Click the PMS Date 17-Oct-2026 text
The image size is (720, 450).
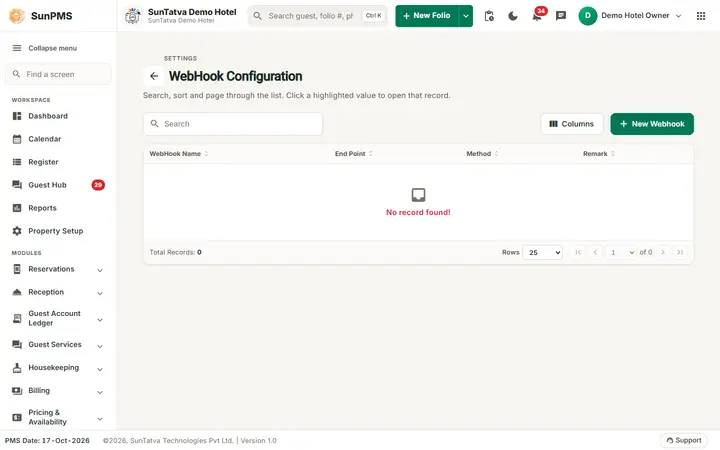point(47,440)
